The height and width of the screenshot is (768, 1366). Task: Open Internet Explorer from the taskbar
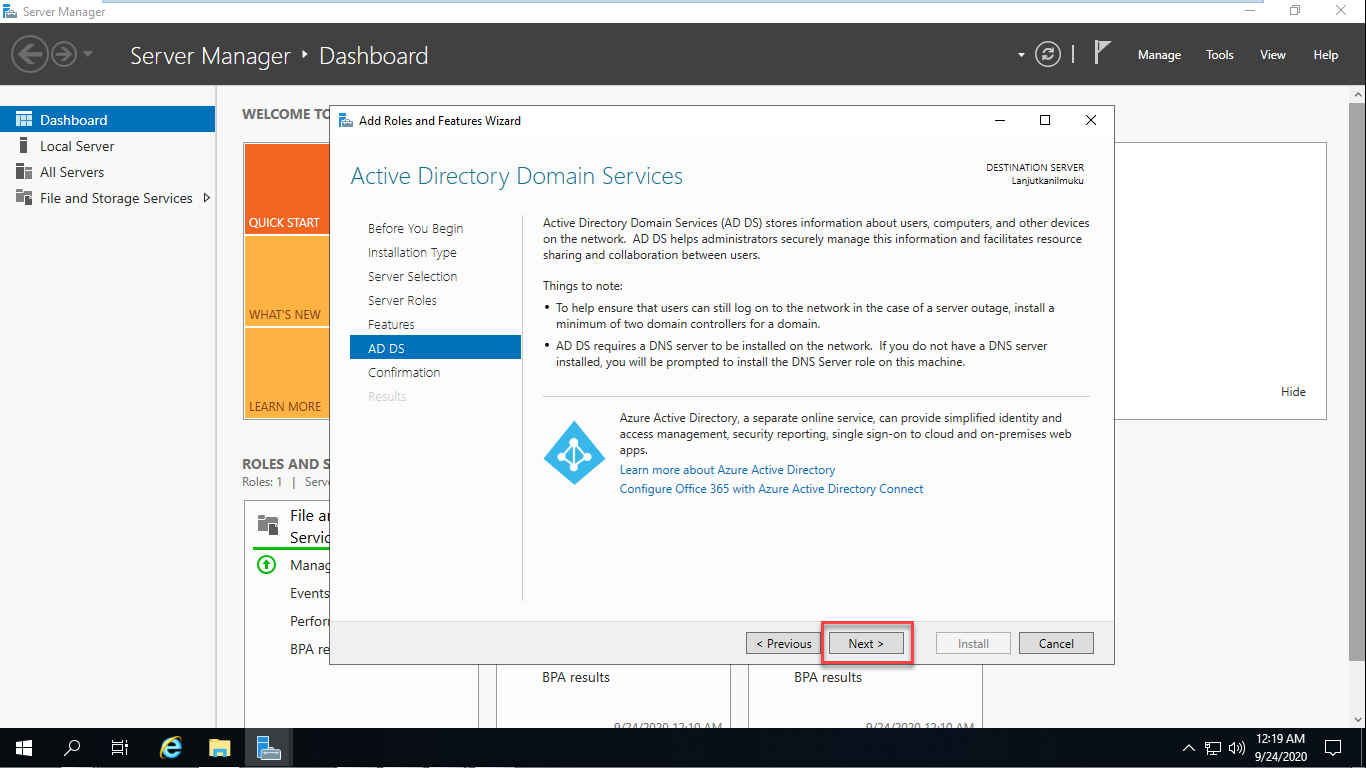click(170, 747)
